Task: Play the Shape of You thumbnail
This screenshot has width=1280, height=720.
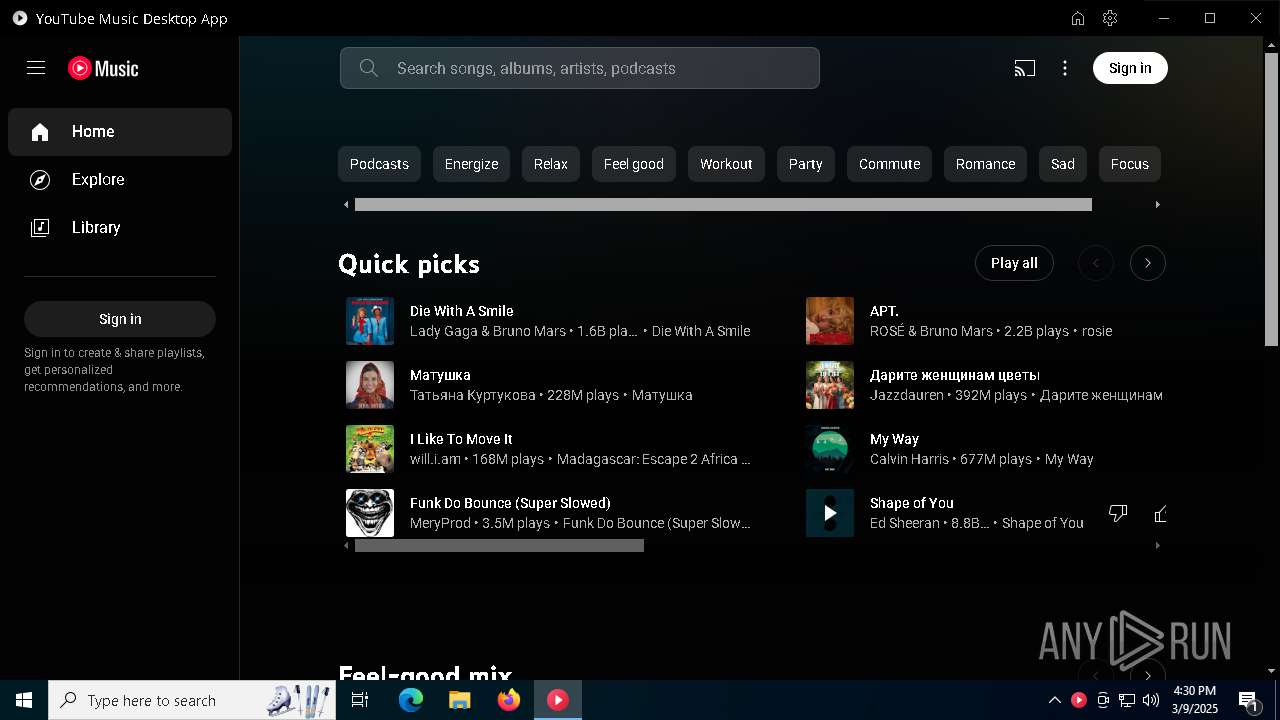Action: (x=830, y=513)
